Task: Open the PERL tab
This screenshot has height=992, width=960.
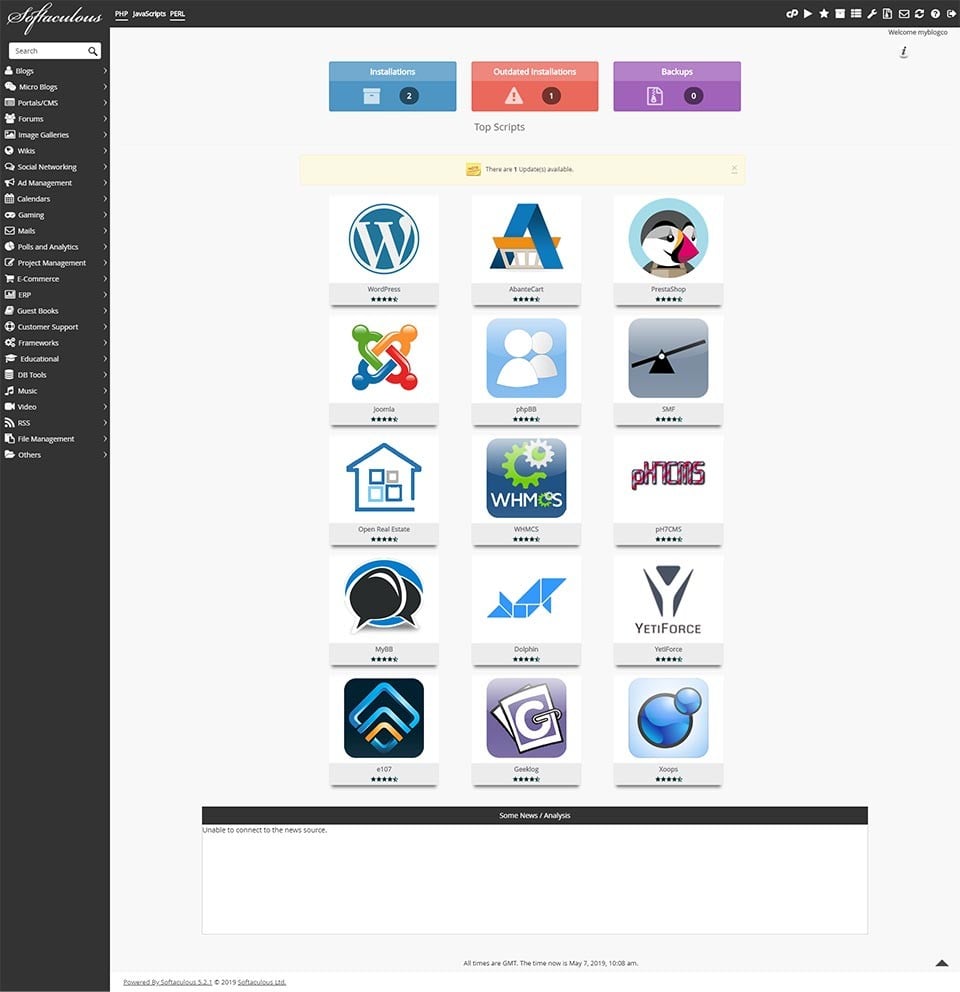Action: [177, 14]
